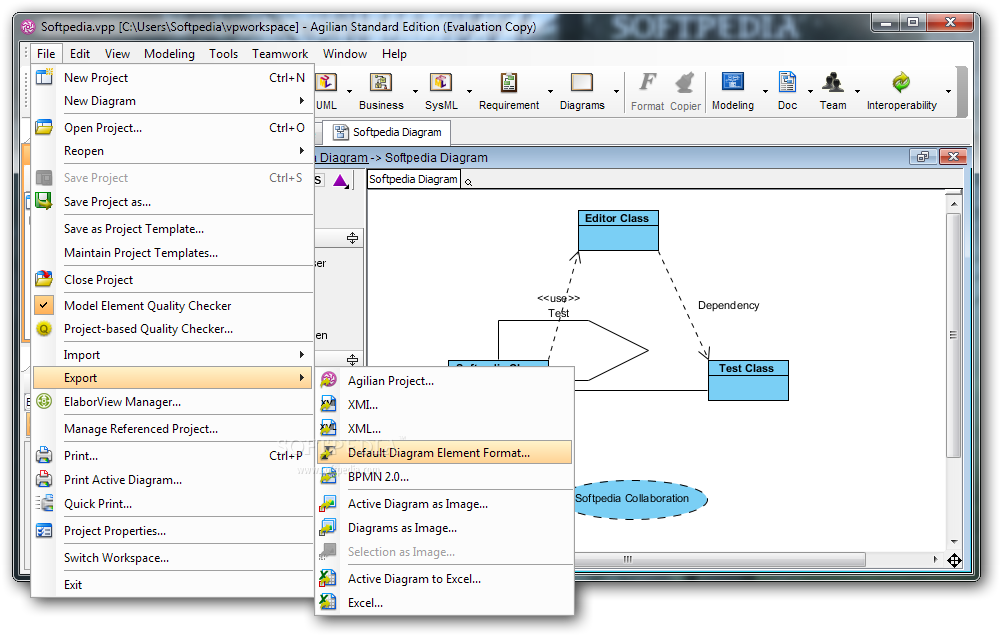Open the Team toolbar button
This screenshot has width=1001, height=636.
point(832,91)
